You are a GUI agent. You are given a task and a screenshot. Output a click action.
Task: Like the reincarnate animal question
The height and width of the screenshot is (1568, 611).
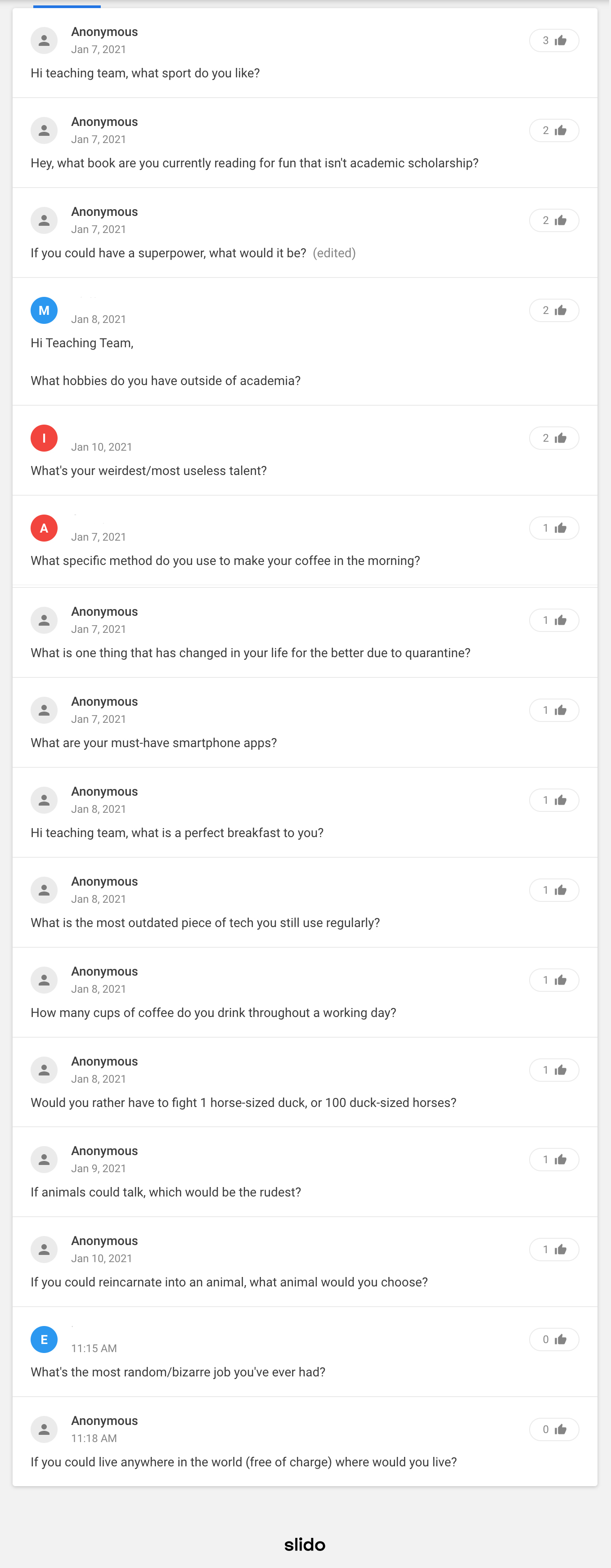click(554, 1250)
